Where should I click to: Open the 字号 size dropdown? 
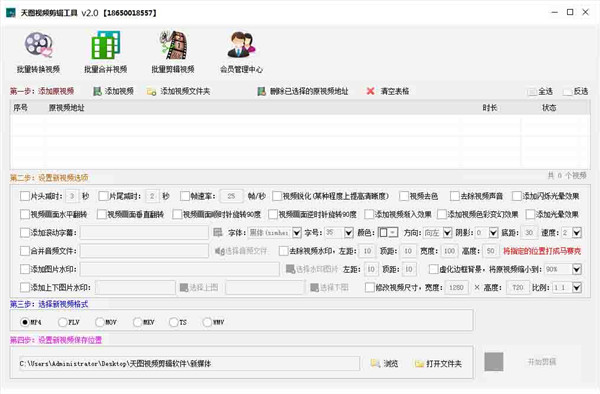tap(349, 233)
